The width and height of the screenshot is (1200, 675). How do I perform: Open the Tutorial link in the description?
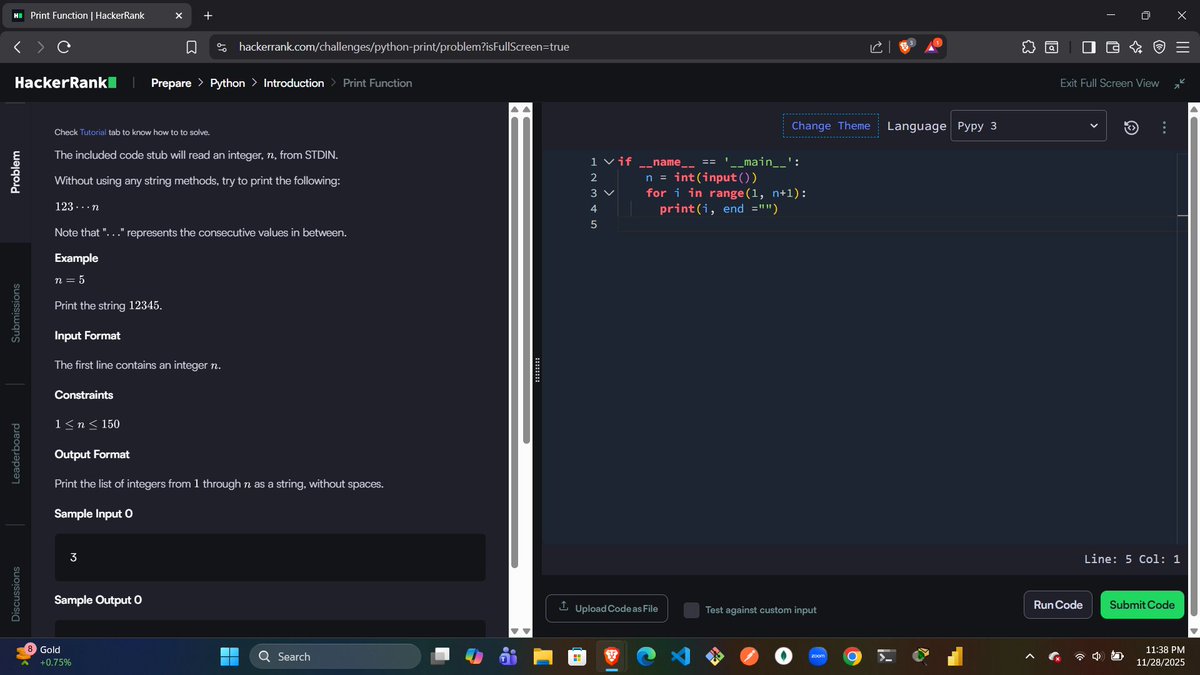91,131
